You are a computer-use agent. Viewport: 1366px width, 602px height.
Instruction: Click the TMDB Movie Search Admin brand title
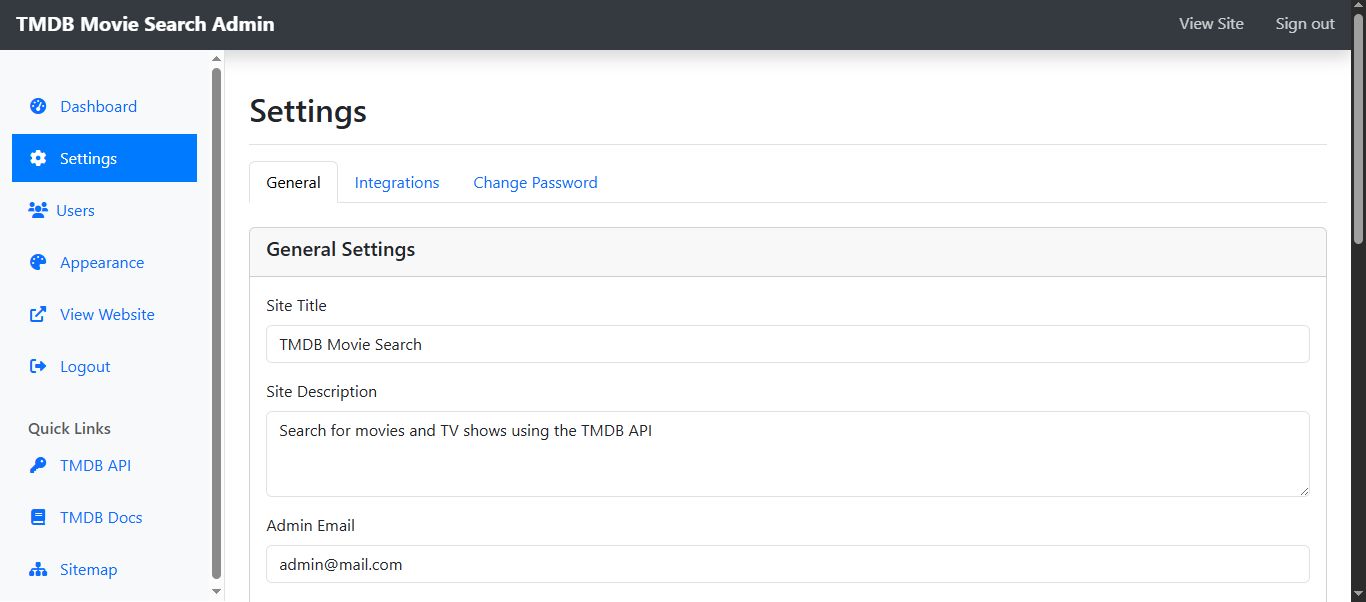pos(145,24)
